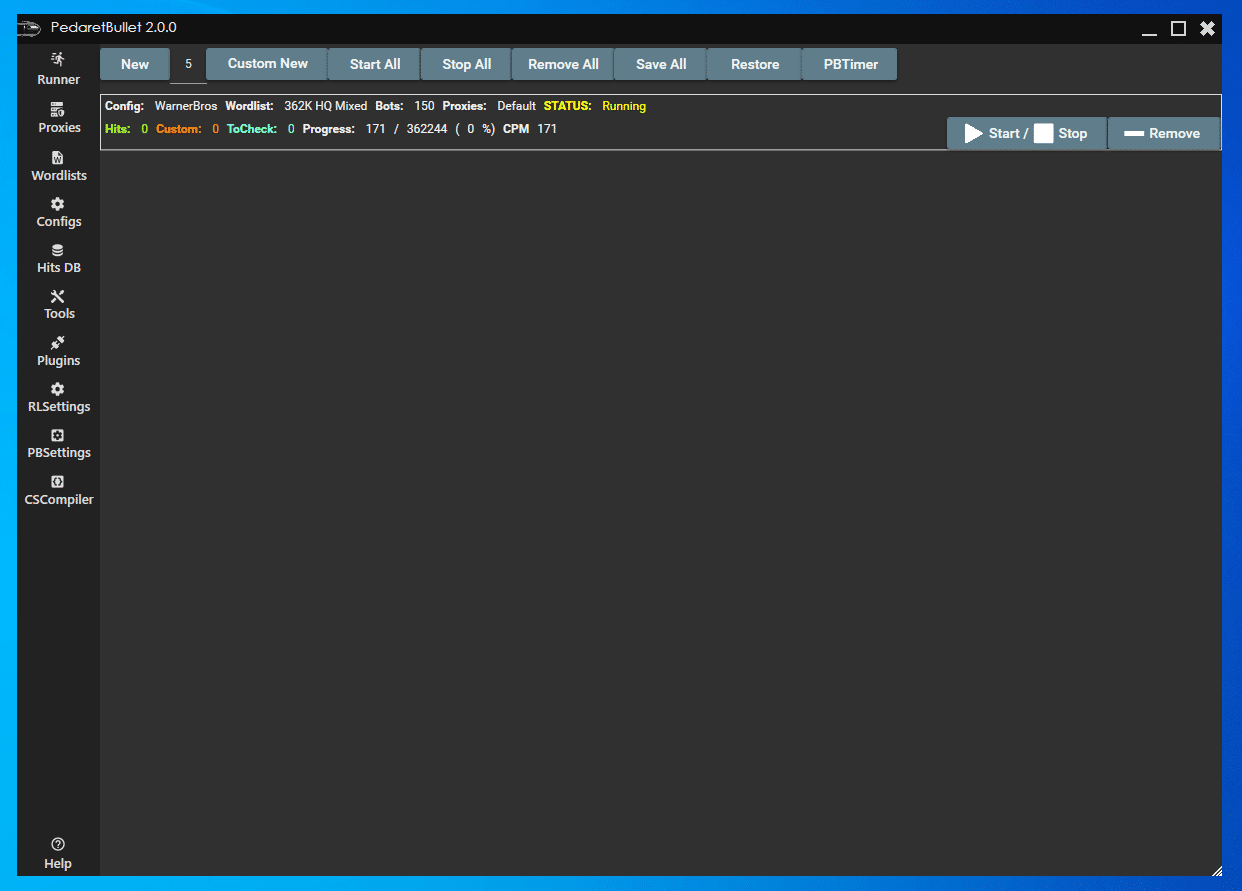Show the Hits DB database

click(x=58, y=258)
